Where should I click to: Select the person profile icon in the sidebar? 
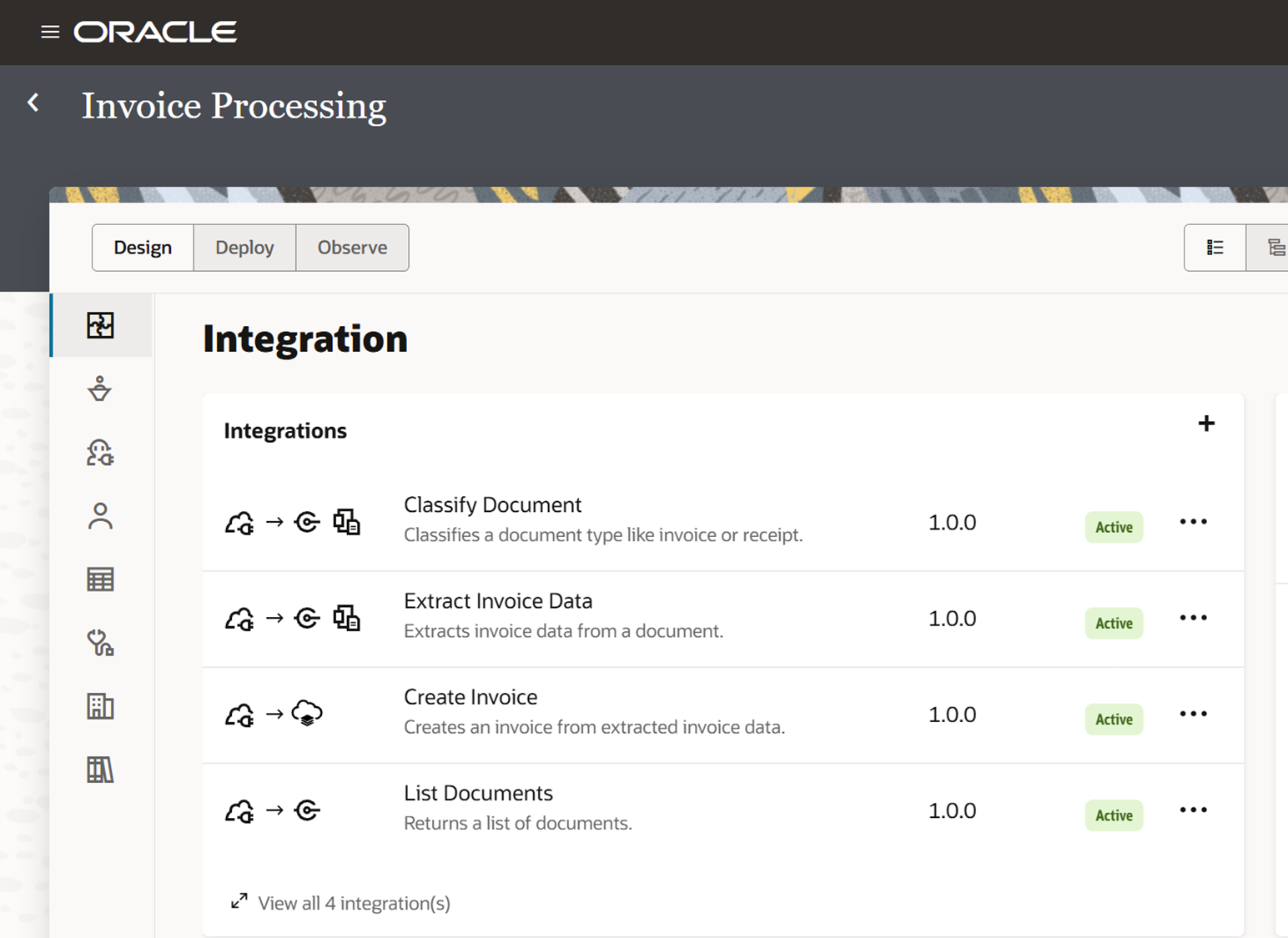click(x=100, y=516)
